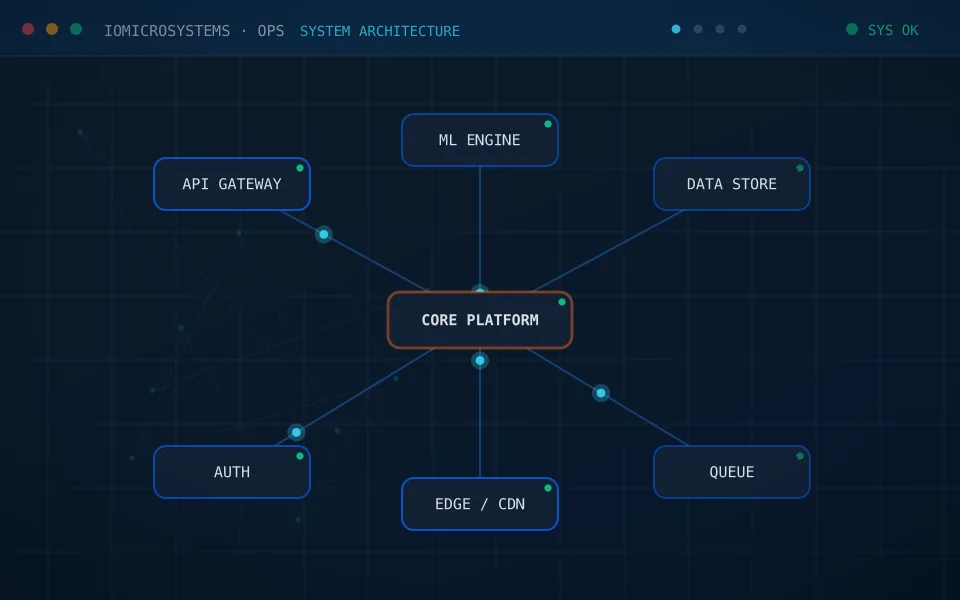This screenshot has height=600, width=960.
Task: Click the SYS OK green indicator dot
Action: (x=852, y=29)
